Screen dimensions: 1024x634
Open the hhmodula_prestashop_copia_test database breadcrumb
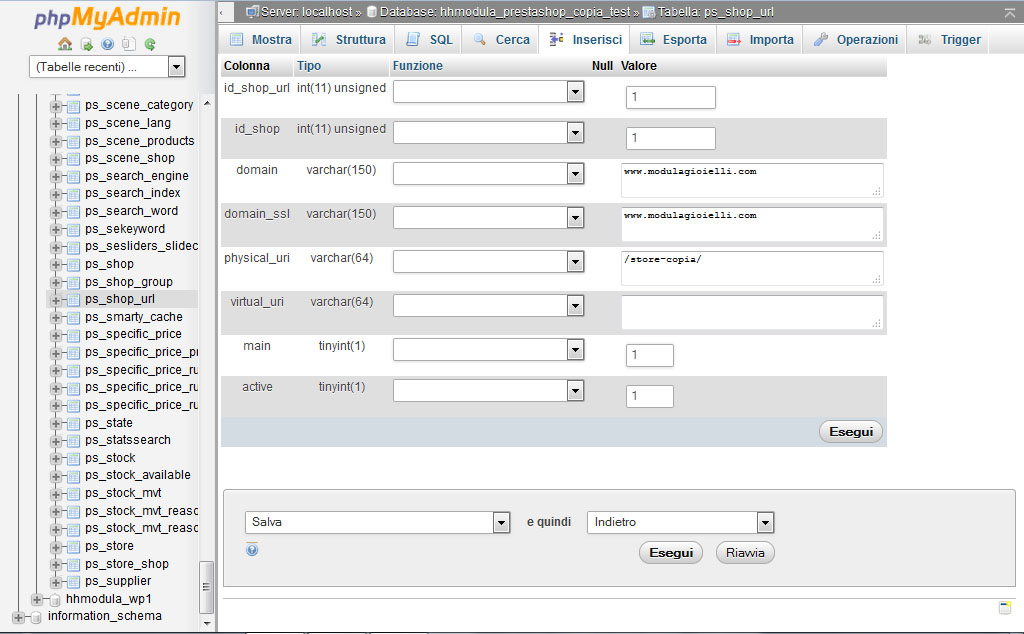tap(505, 12)
